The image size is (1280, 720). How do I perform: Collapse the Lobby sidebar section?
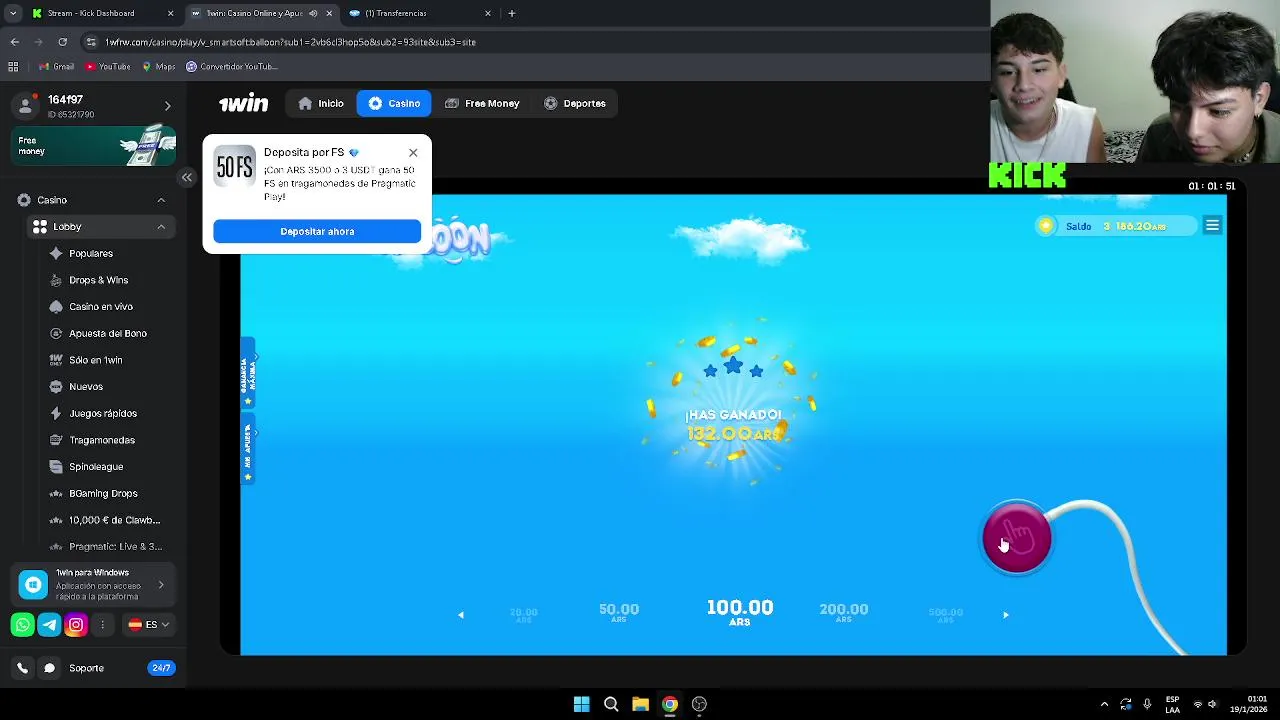tap(161, 227)
